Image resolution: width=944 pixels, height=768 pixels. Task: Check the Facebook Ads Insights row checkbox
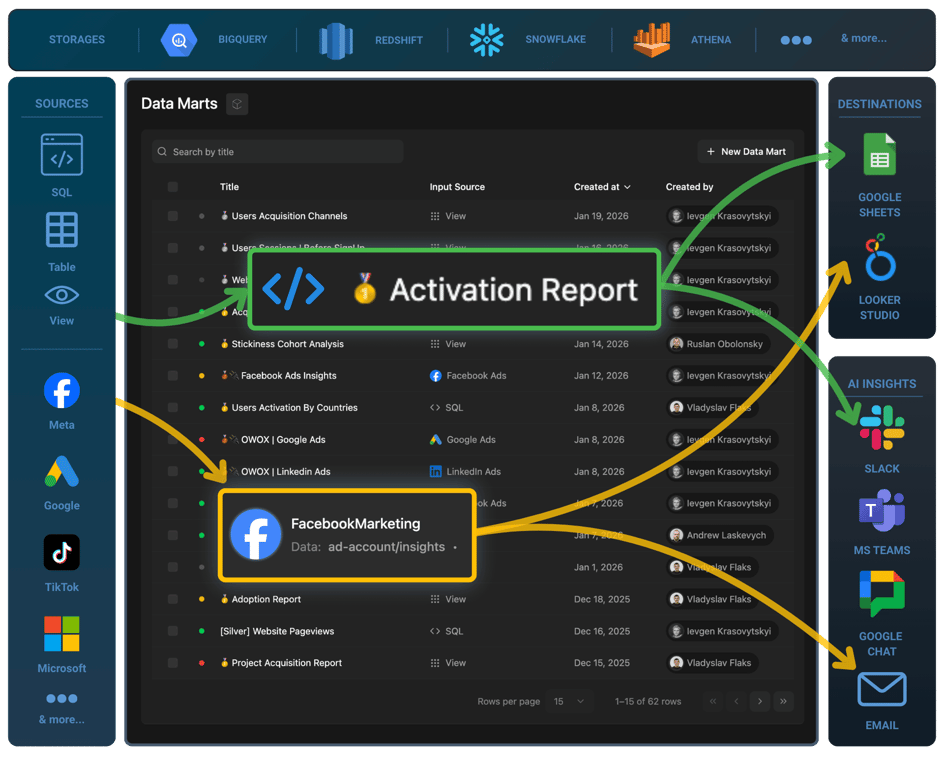pyautogui.click(x=173, y=376)
